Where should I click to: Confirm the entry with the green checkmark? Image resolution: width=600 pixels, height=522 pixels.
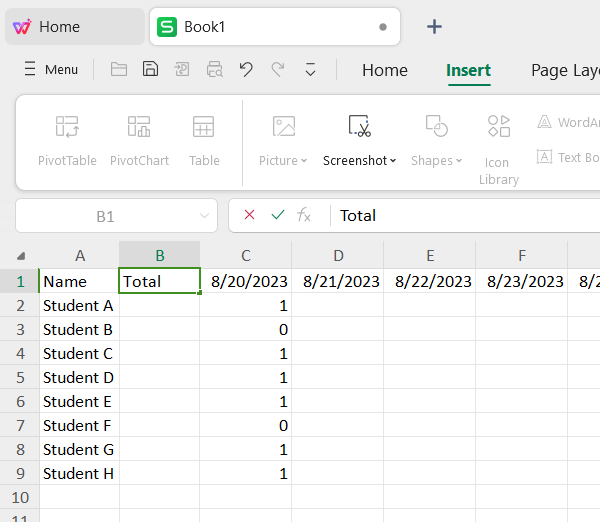tap(277, 215)
